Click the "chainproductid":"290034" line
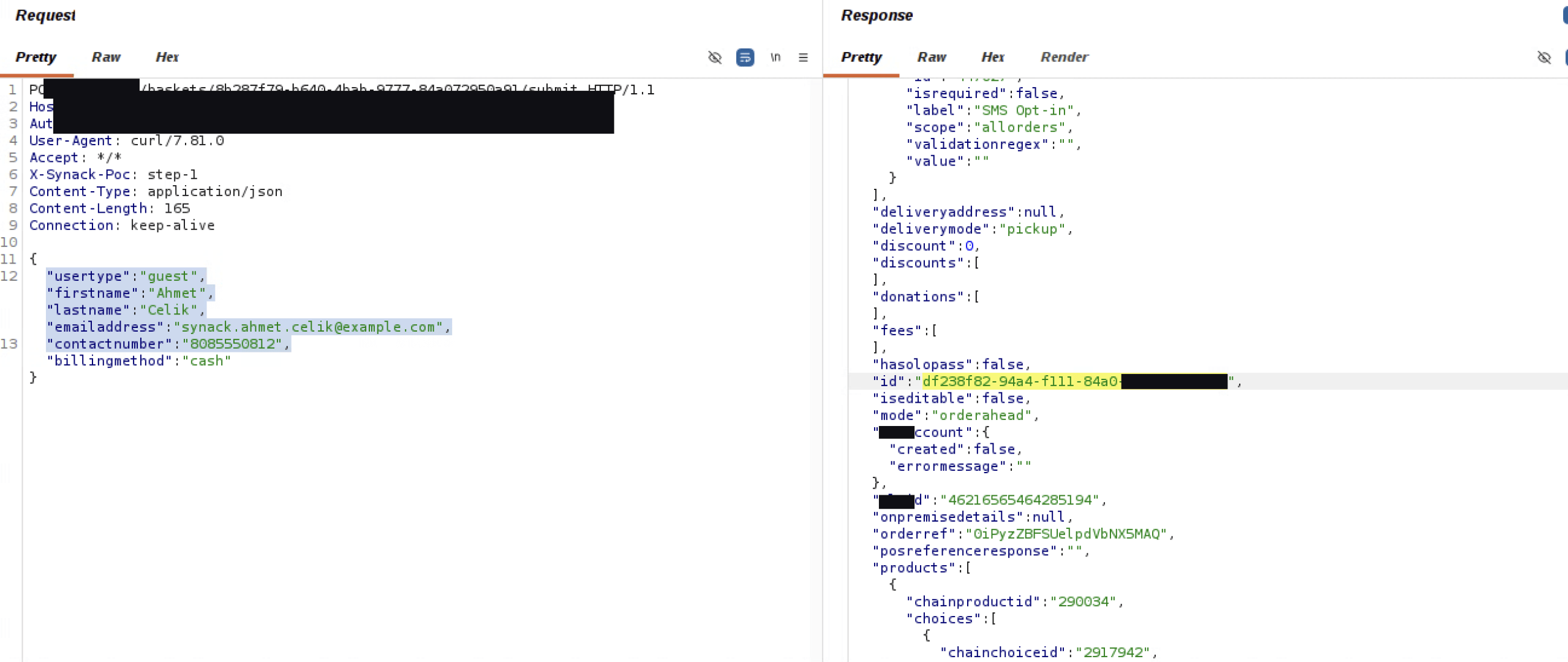 1014,602
